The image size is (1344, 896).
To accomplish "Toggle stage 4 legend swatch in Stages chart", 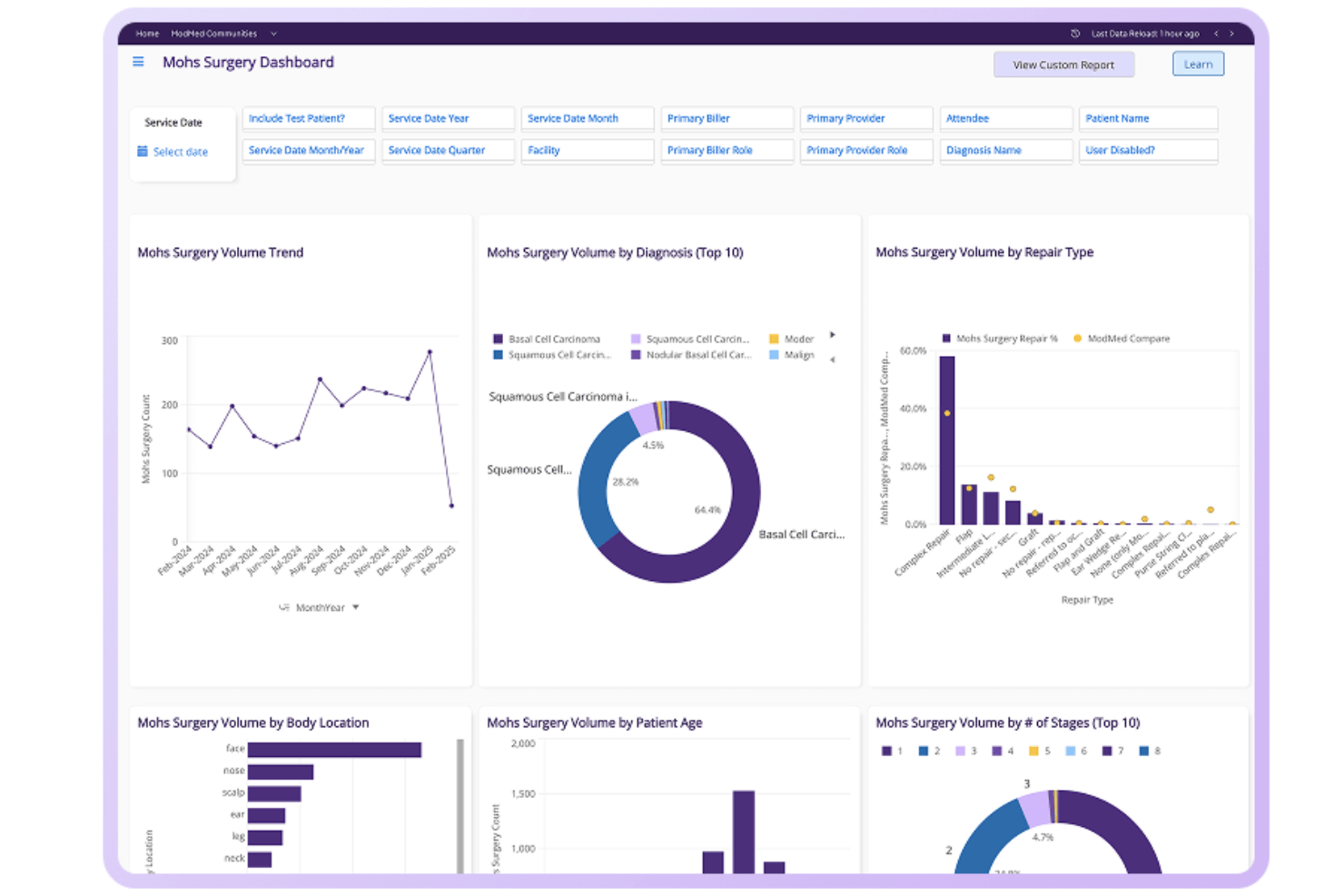I will pos(997,751).
